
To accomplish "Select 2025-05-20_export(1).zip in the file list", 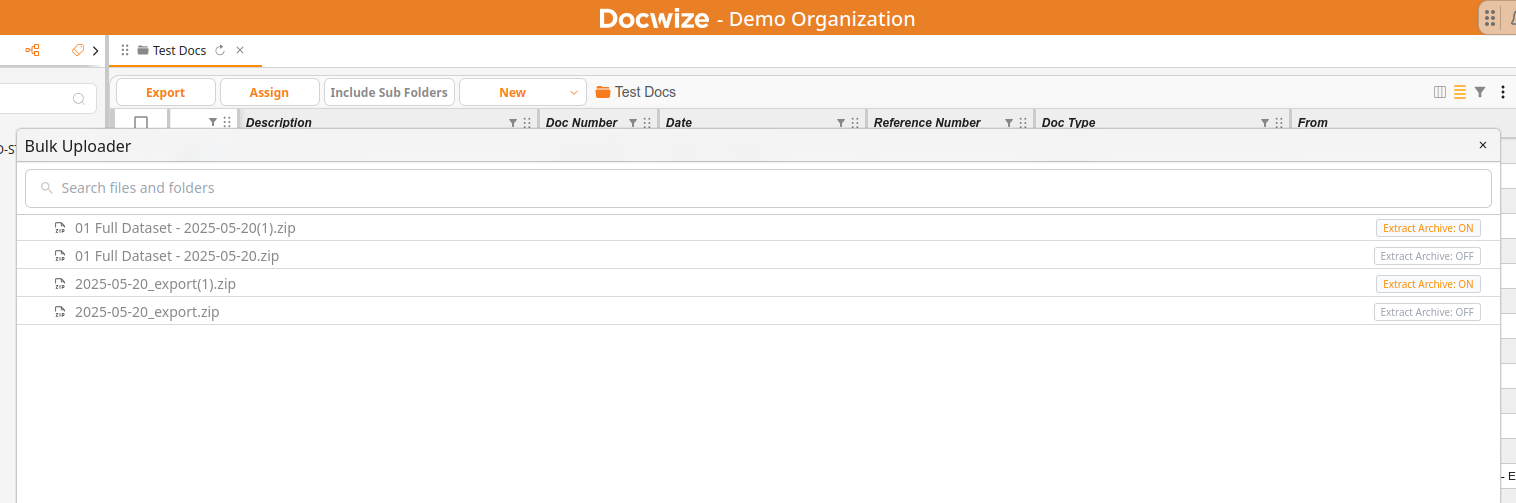I will tap(155, 284).
